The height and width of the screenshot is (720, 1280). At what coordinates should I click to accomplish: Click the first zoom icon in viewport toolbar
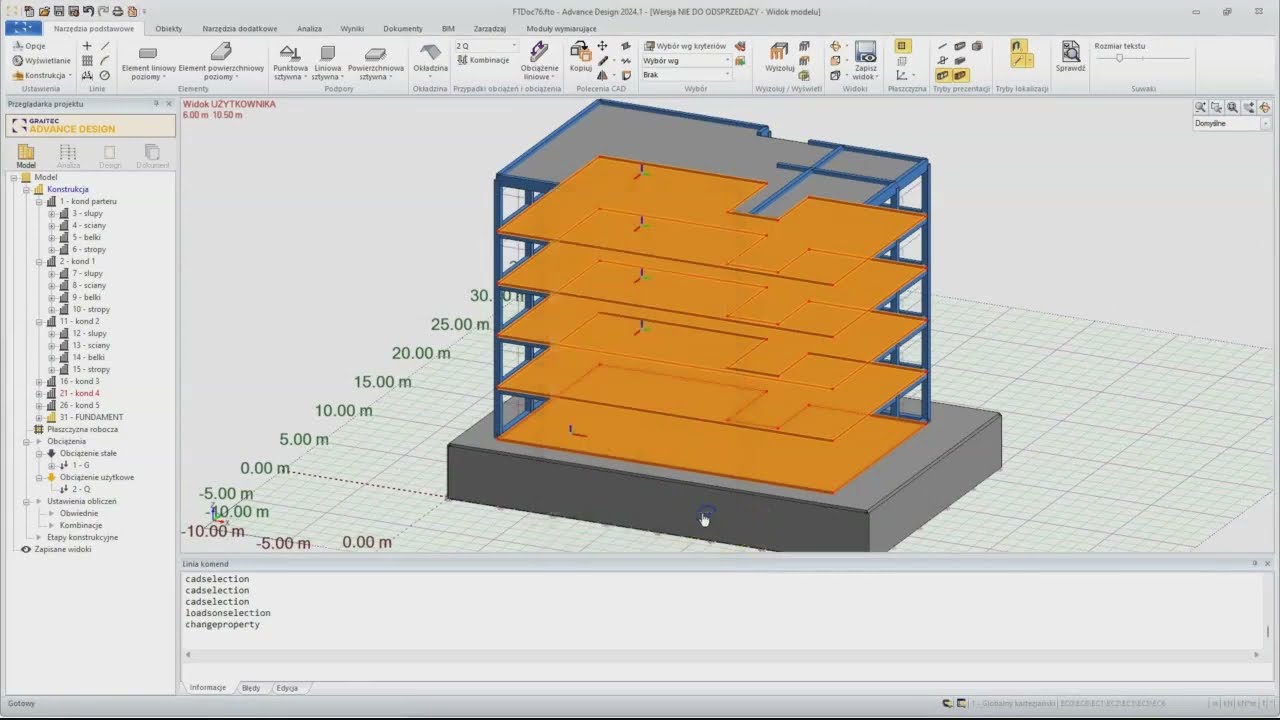[x=1200, y=107]
